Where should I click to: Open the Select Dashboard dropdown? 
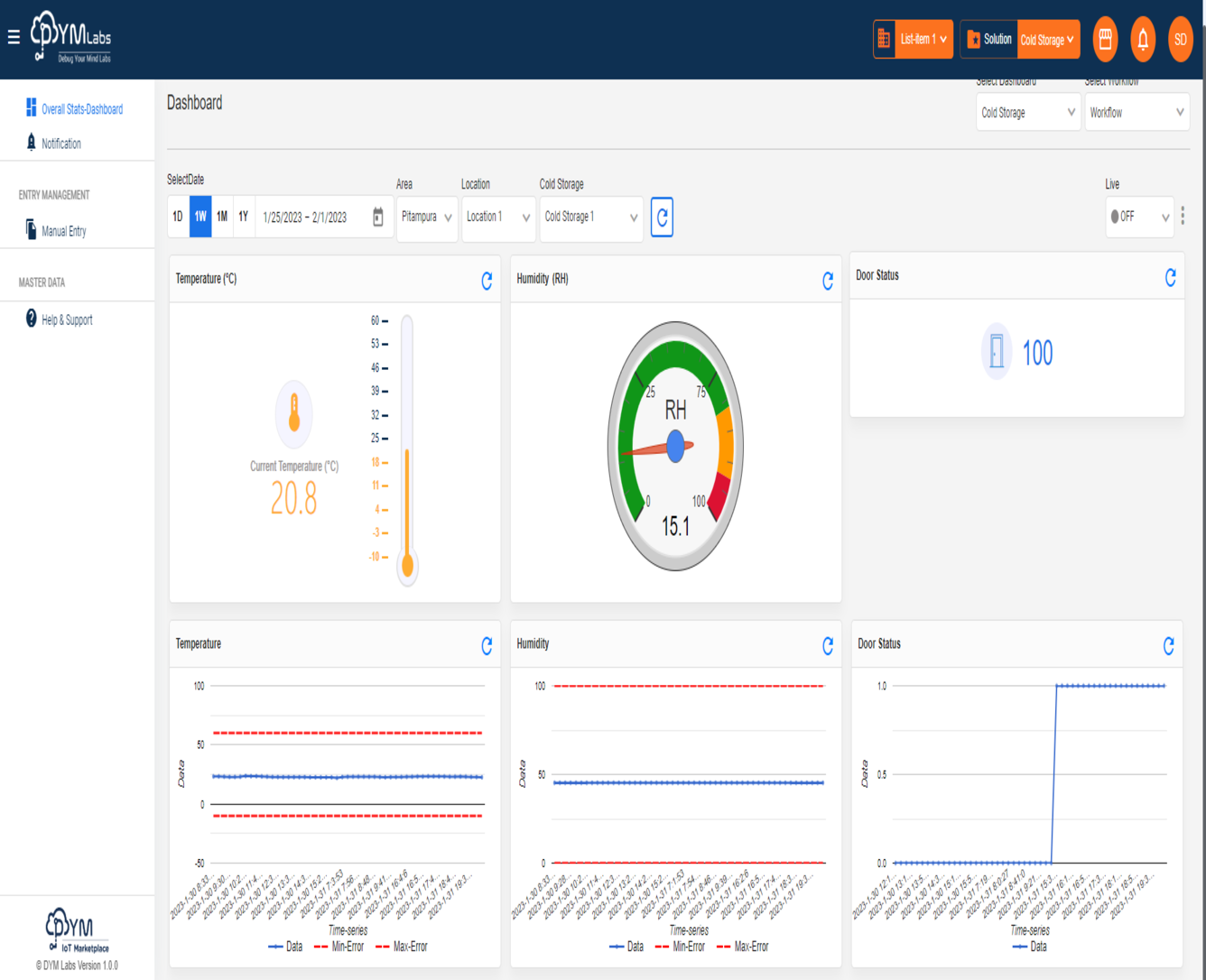click(x=1028, y=113)
